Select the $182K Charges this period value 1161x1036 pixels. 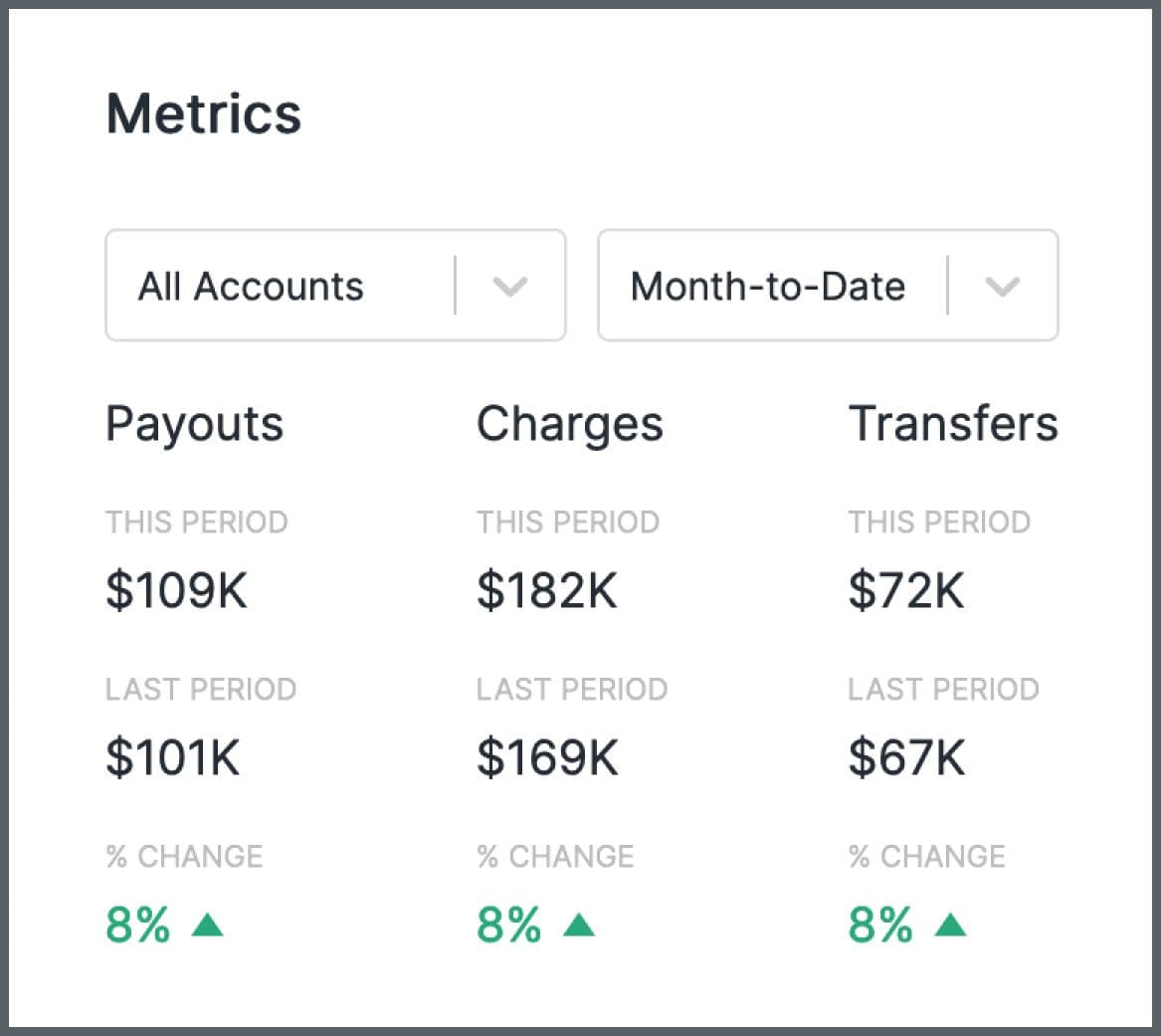pyautogui.click(x=548, y=590)
